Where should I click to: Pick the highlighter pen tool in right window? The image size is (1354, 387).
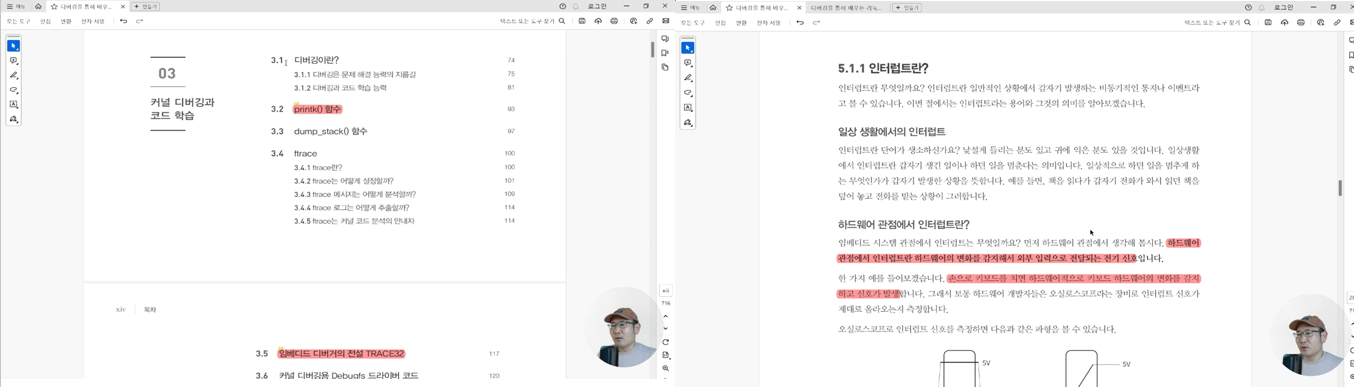pyautogui.click(x=688, y=78)
